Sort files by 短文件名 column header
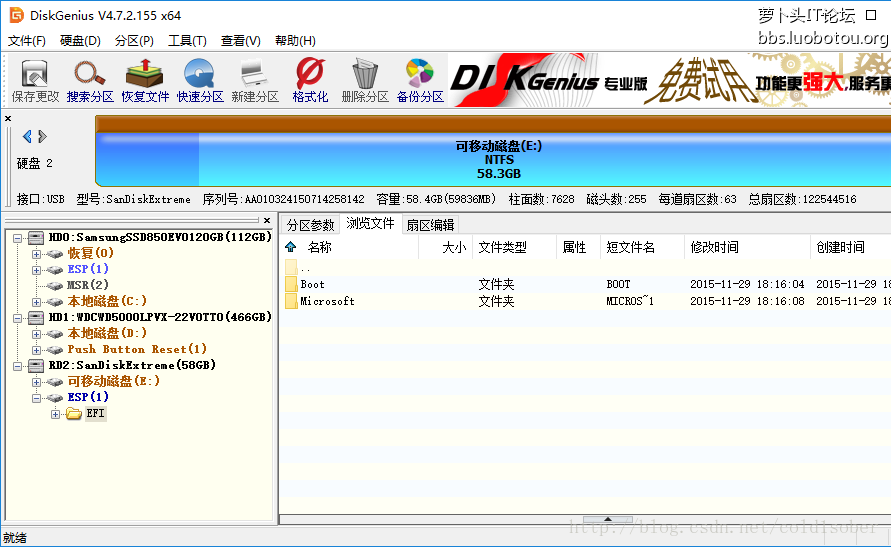 [643, 247]
